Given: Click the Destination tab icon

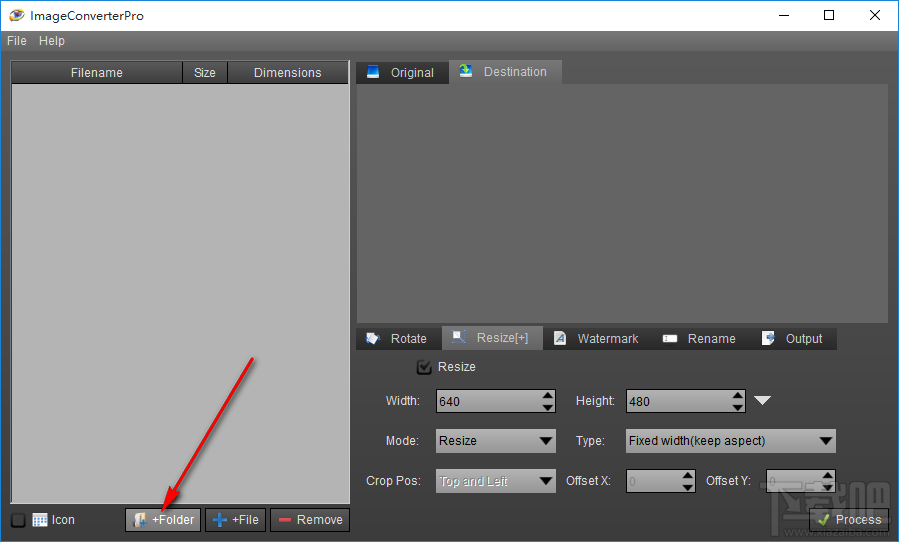Looking at the screenshot, I should pyautogui.click(x=466, y=71).
